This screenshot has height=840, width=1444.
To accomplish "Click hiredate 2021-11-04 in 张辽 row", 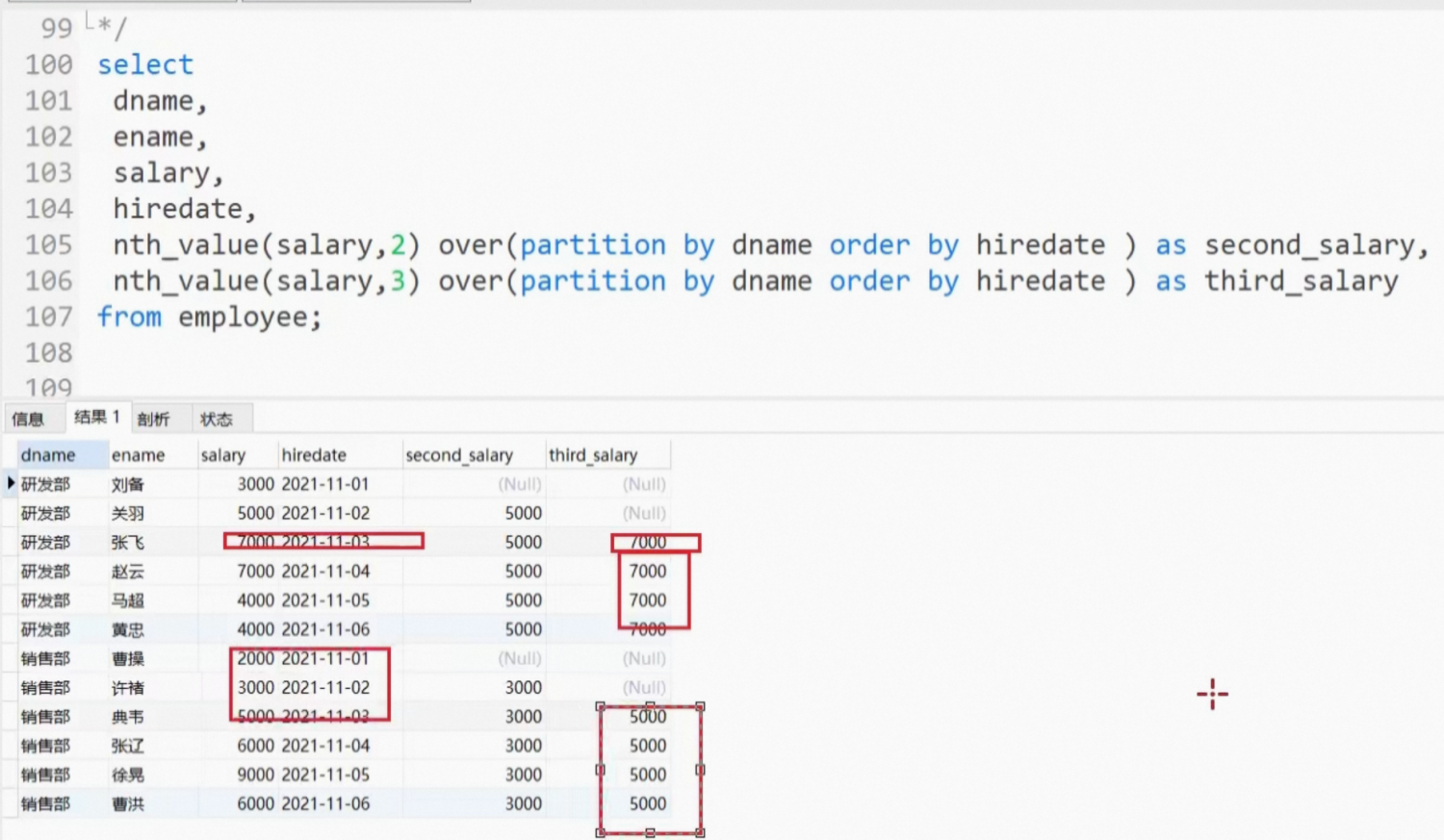I will [x=325, y=746].
